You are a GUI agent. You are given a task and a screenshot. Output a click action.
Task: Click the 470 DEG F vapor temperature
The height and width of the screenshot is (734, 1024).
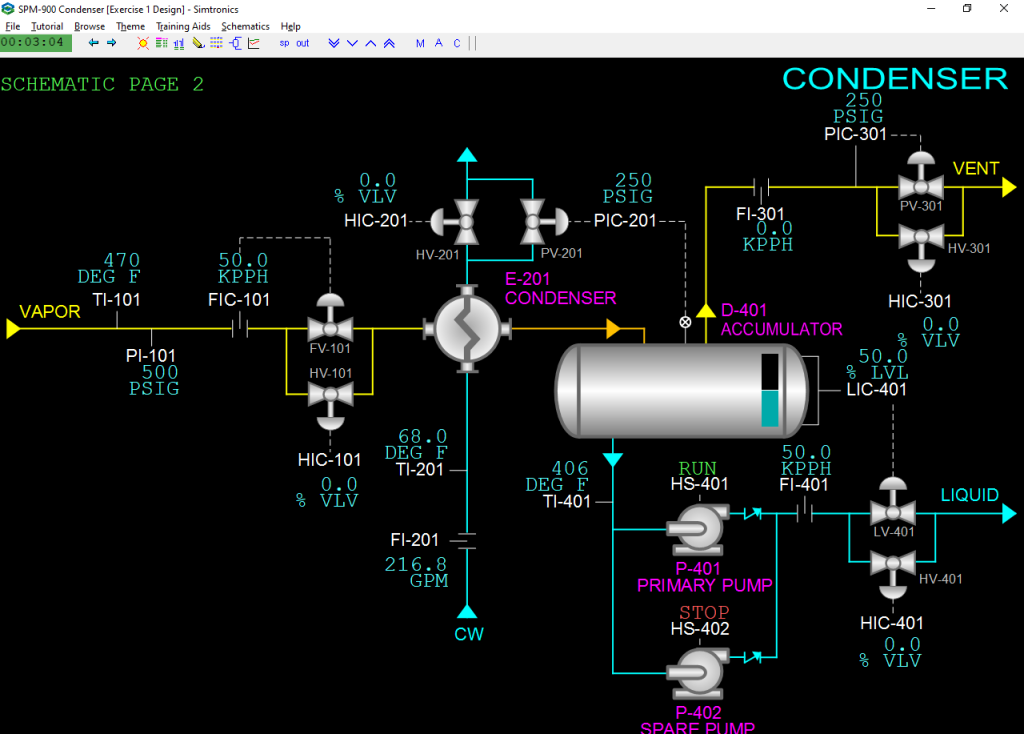coord(109,268)
